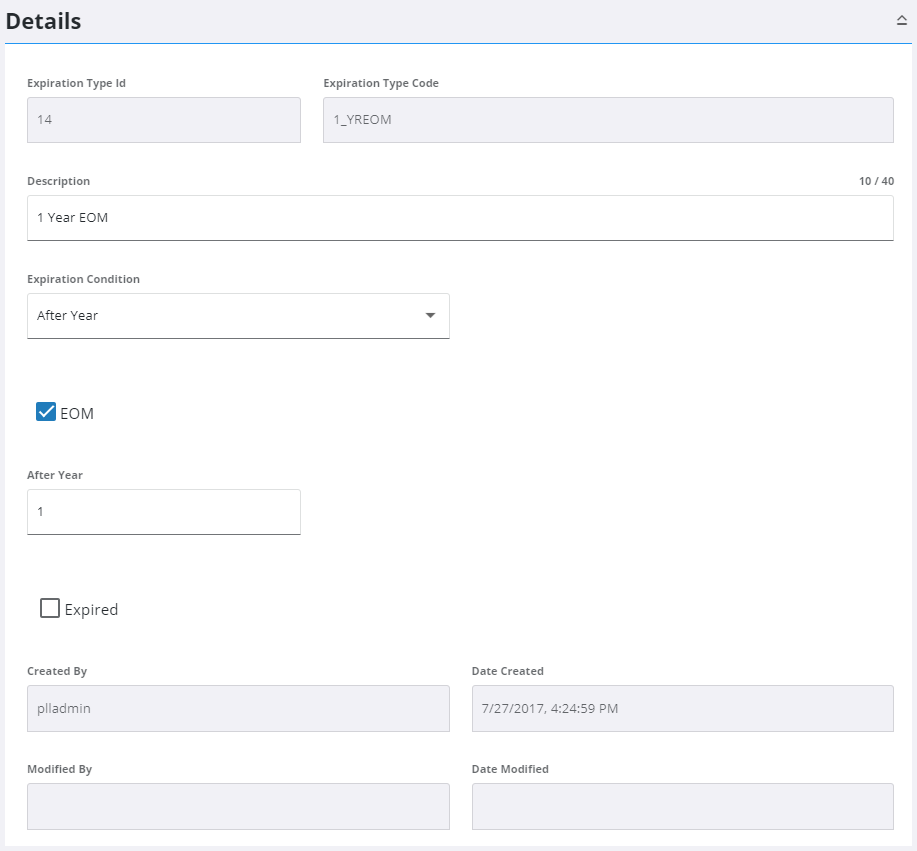Tick the Expired checkbox
This screenshot has width=917, height=851.
point(50,608)
